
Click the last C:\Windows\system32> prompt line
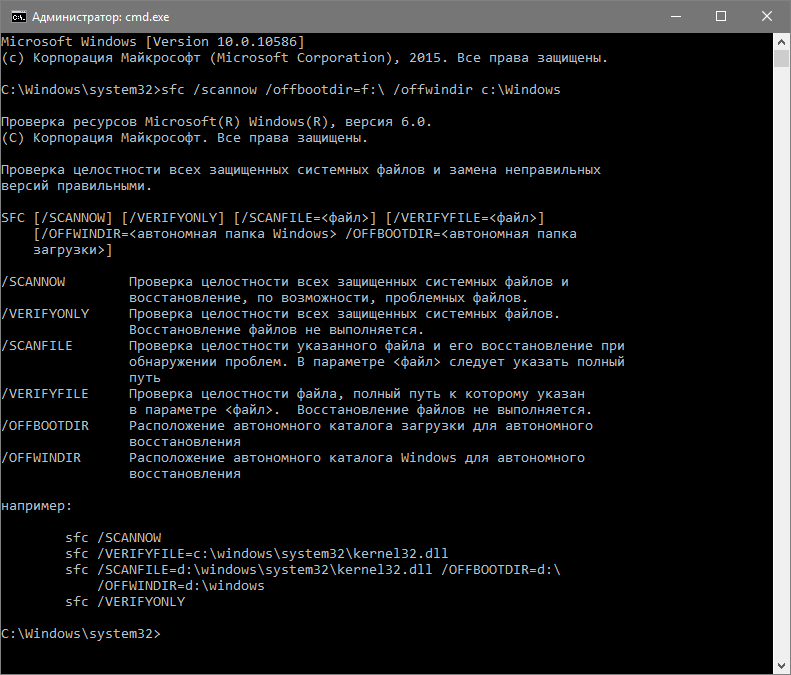[81, 634]
